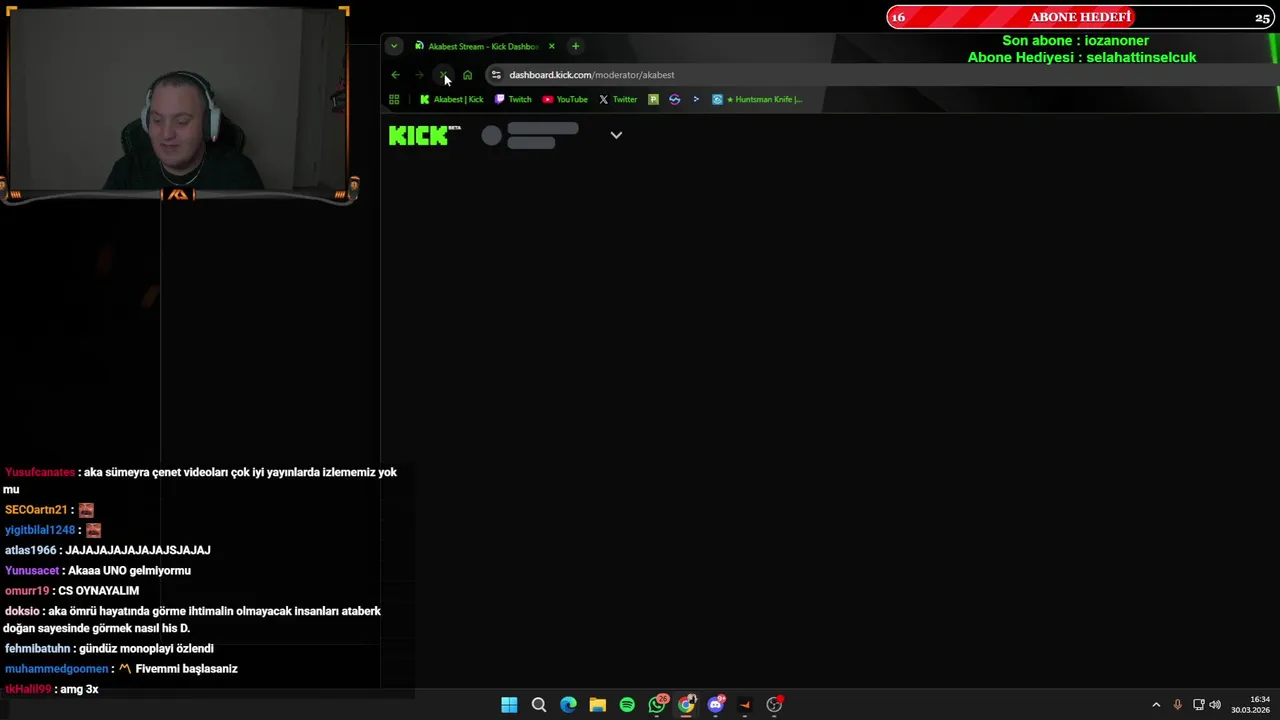1280x720 pixels.
Task: Click the ABONE HEDEFİ progress bar
Action: point(1081,17)
